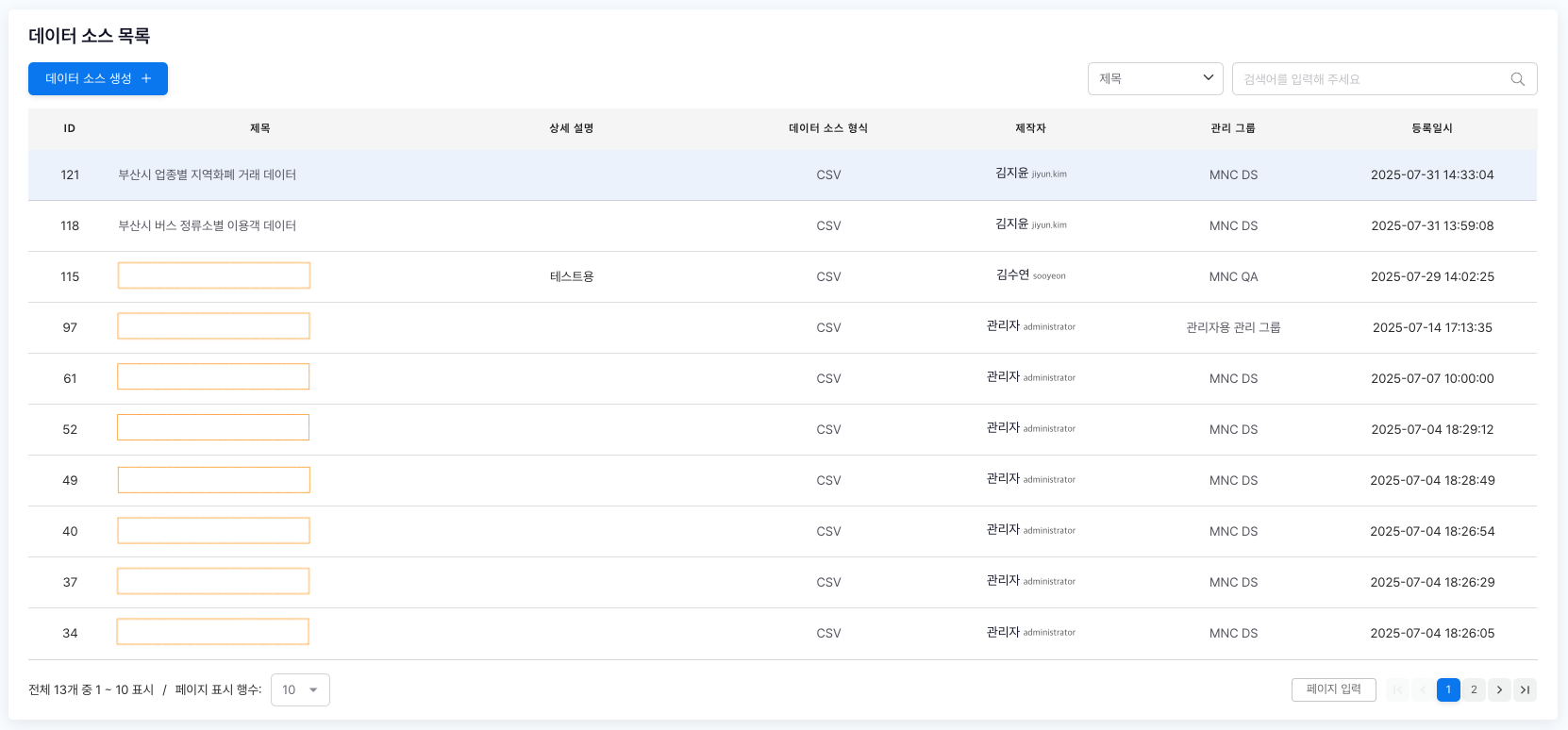Jump to the last page arrow

point(1525,689)
